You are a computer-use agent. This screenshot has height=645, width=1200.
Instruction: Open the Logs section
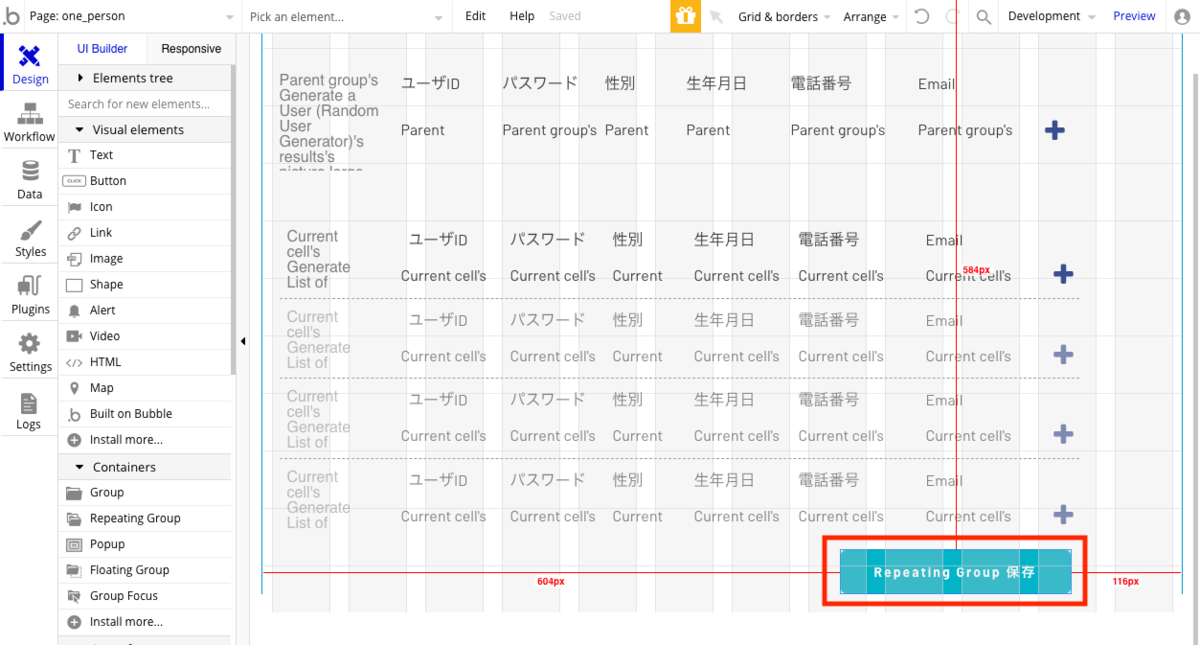click(x=29, y=411)
